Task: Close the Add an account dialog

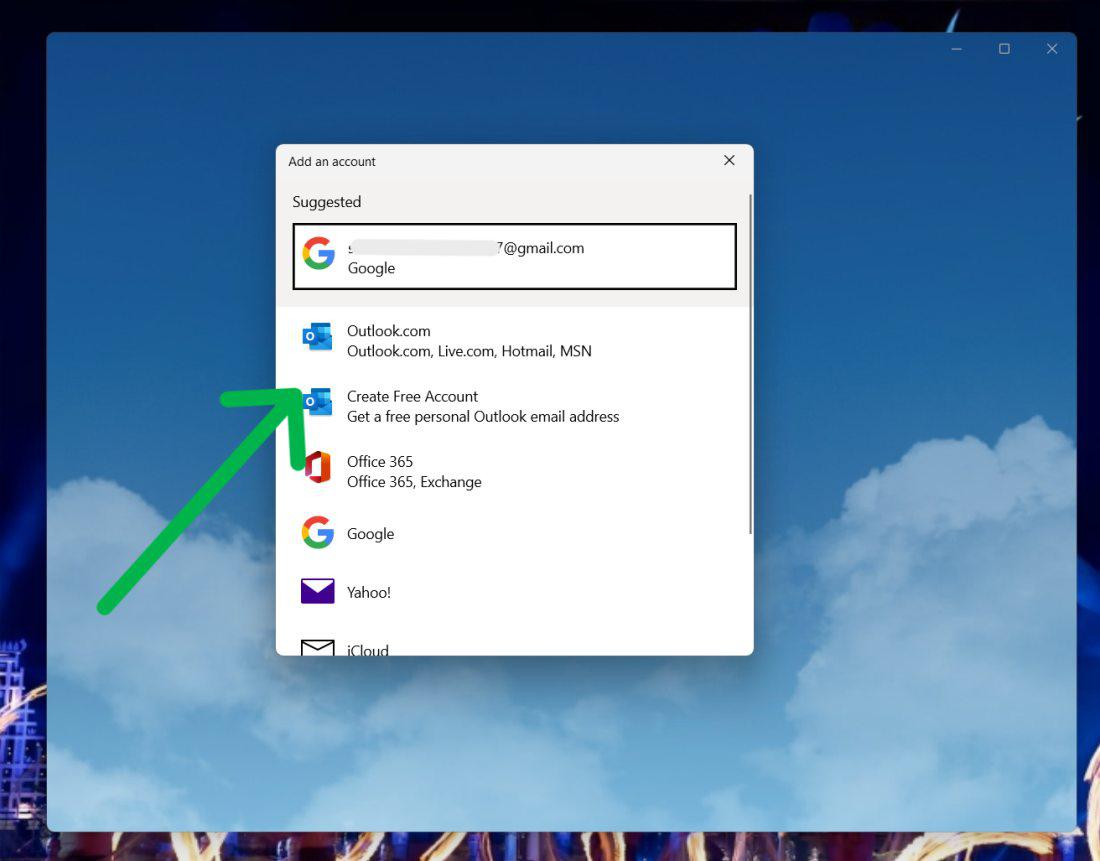Action: point(730,161)
